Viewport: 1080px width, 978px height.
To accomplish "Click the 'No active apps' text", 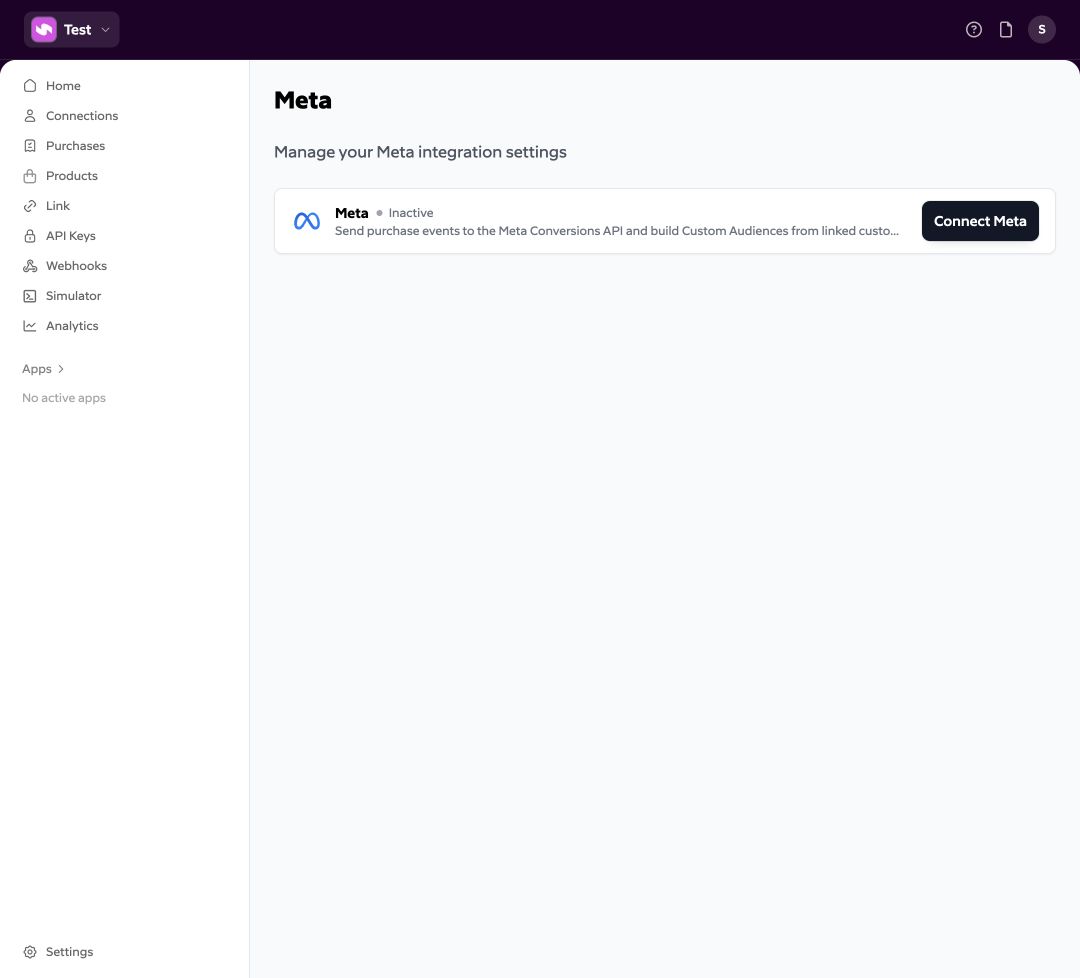I will click(x=64, y=398).
